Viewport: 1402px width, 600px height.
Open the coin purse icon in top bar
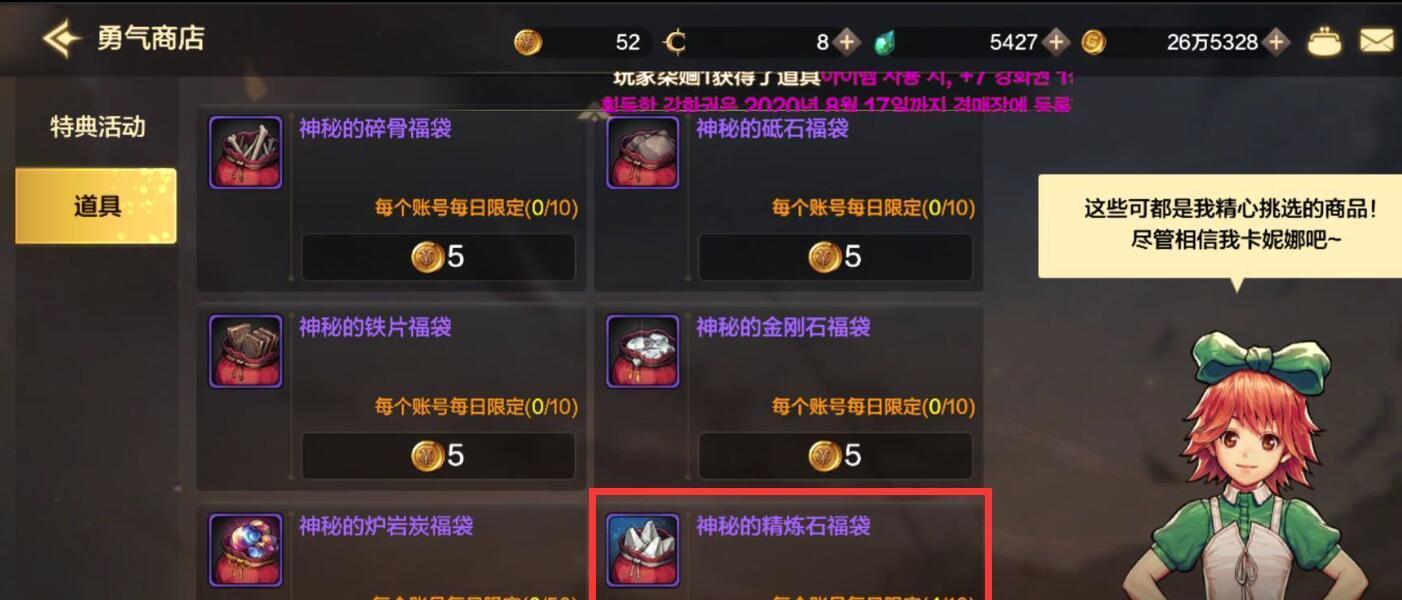pyautogui.click(x=1325, y=42)
